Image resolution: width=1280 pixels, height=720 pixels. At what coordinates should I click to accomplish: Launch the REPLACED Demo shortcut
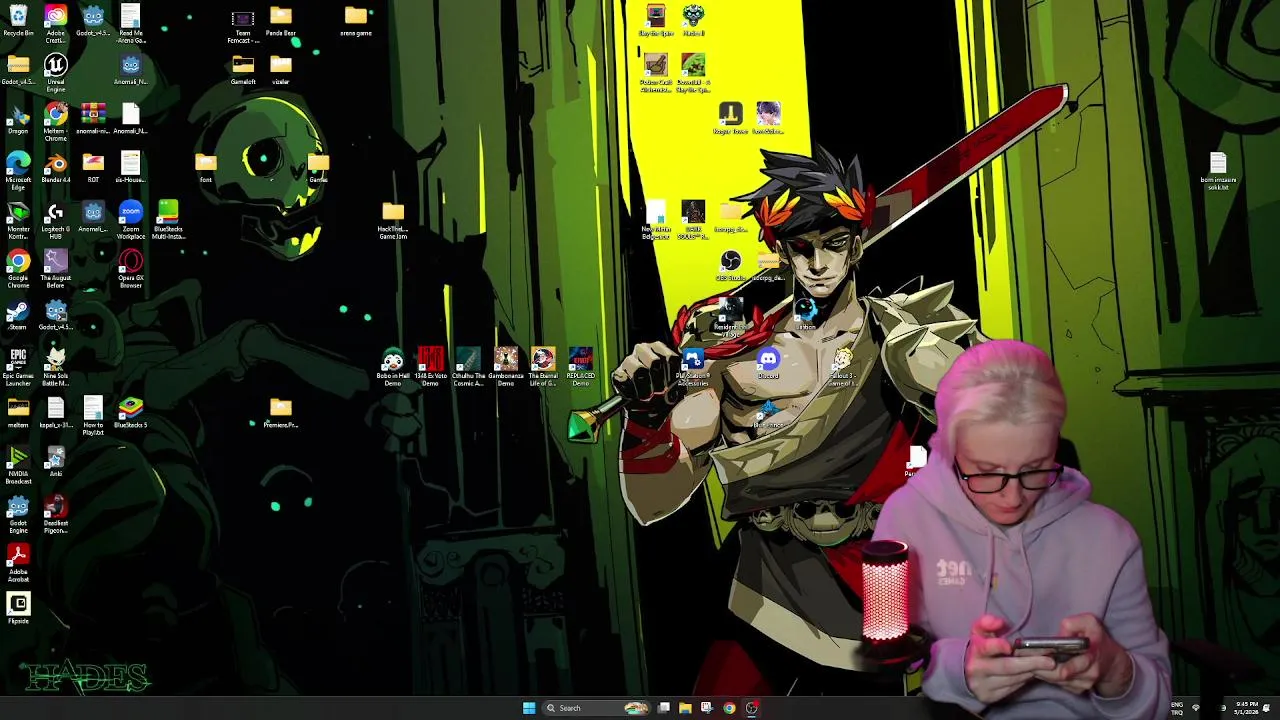click(x=581, y=367)
